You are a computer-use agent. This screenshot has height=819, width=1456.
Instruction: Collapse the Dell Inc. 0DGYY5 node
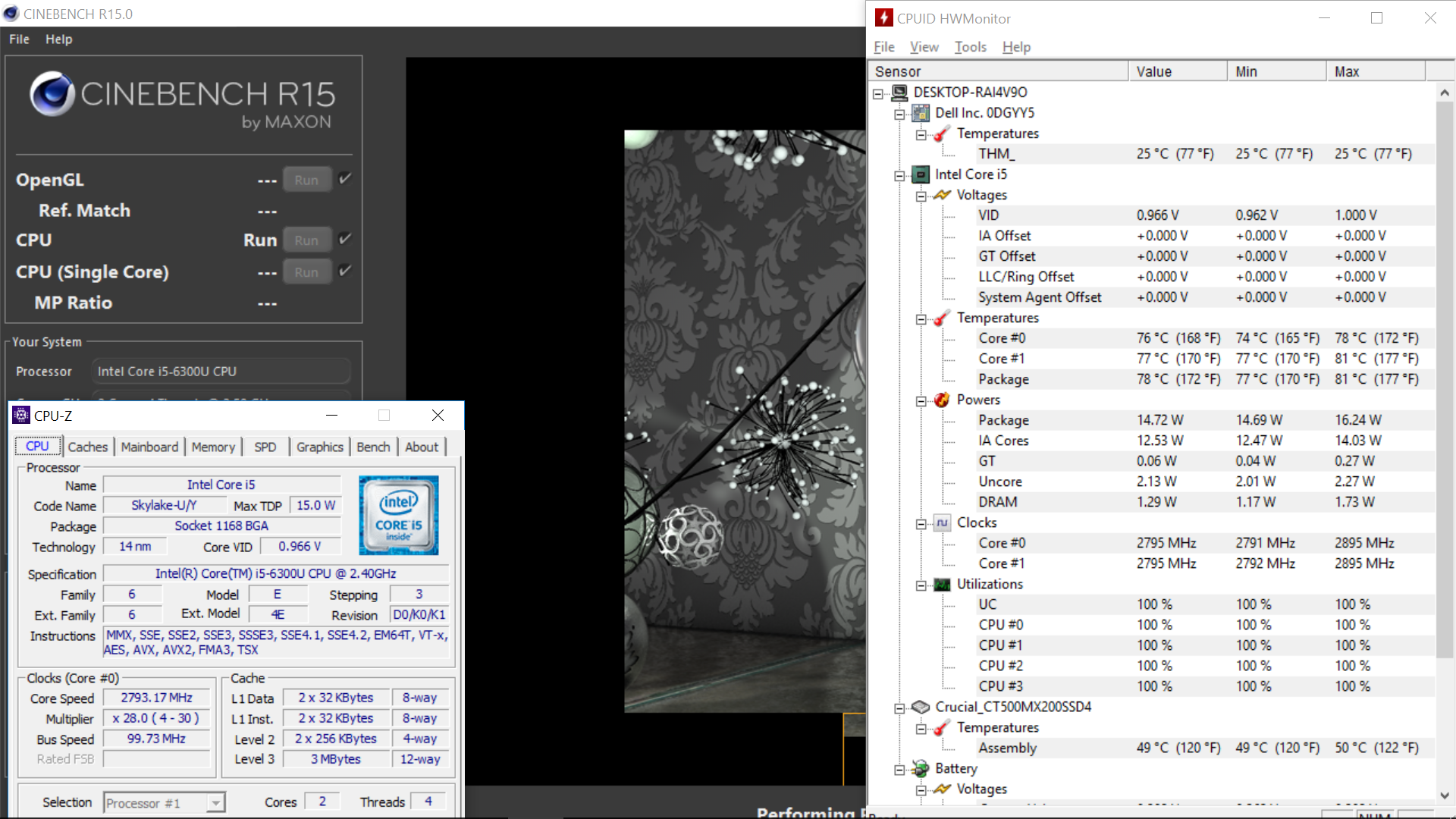coord(899,114)
